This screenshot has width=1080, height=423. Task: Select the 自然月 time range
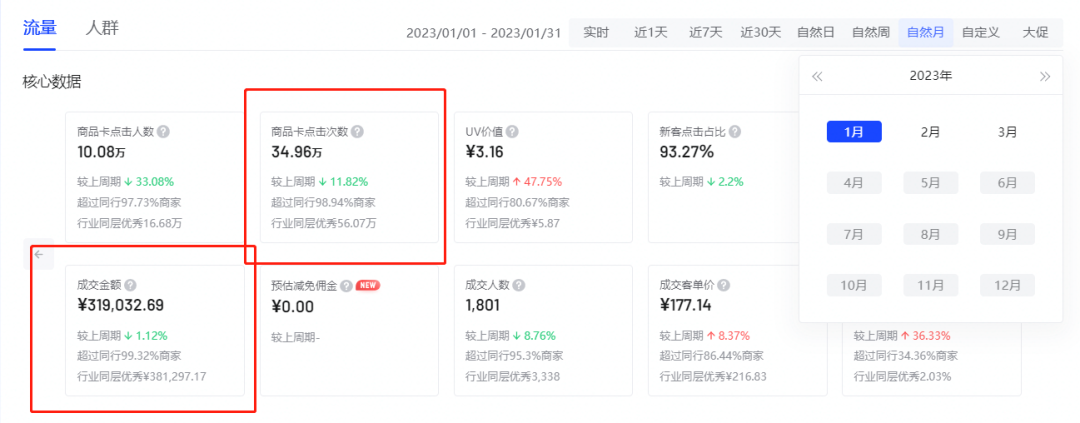tap(926, 32)
